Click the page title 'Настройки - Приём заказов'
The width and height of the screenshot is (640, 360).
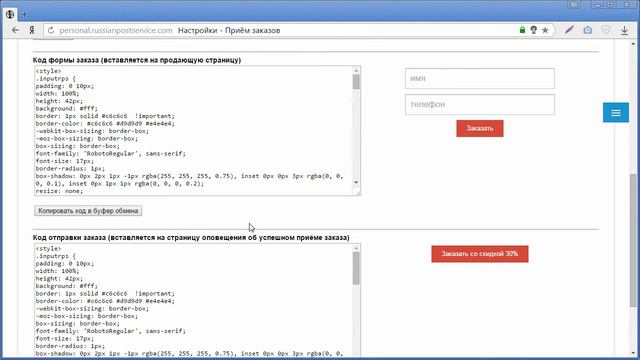pyautogui.click(x=229, y=30)
